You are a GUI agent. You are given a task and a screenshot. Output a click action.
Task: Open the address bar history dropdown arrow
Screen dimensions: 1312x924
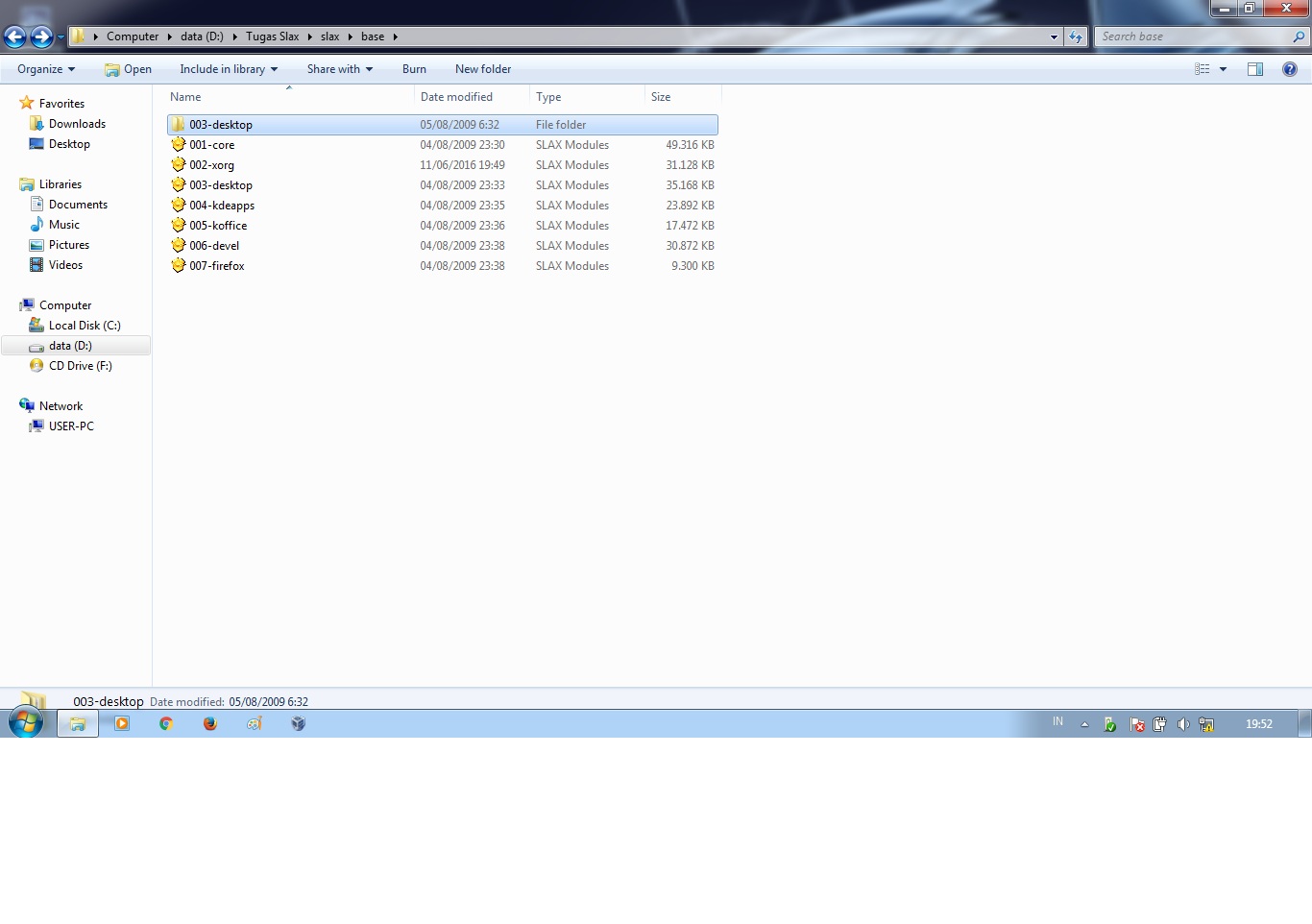pyautogui.click(x=1054, y=36)
